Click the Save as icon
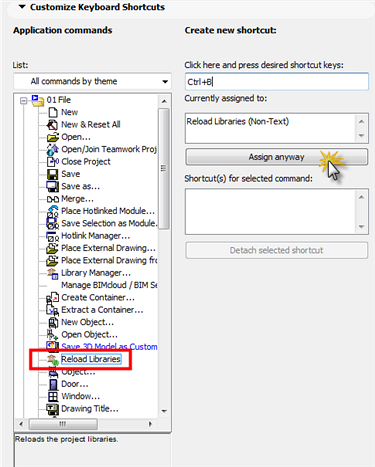 click(x=53, y=187)
